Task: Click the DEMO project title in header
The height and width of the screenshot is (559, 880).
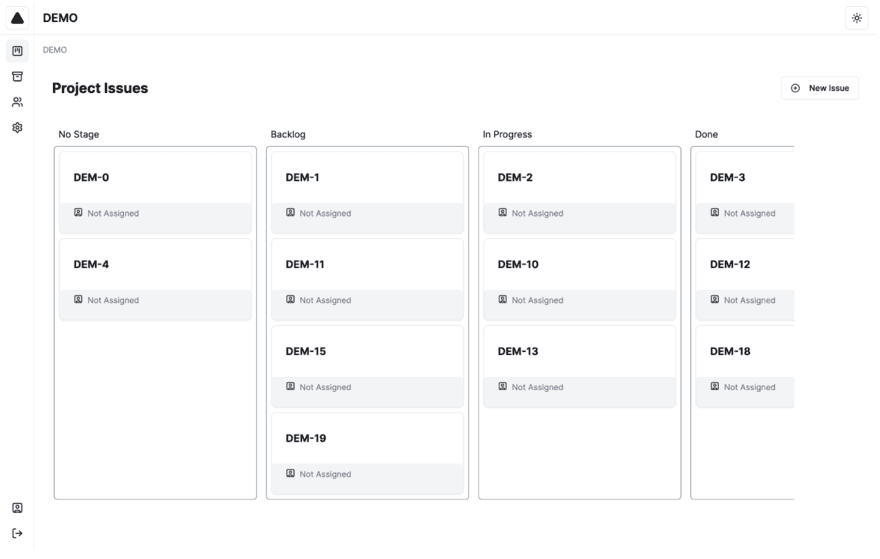Action: click(60, 18)
